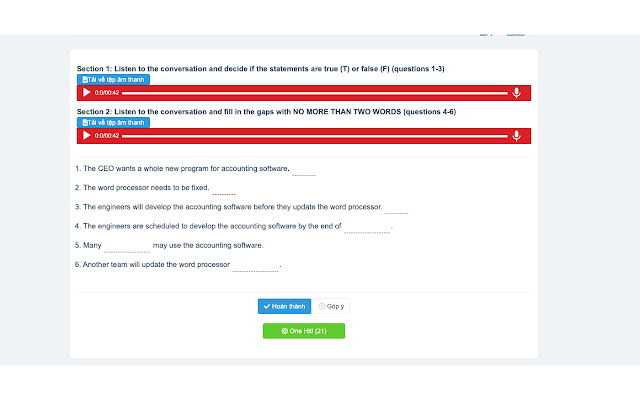Download the Section 1 audio file

coord(113,80)
